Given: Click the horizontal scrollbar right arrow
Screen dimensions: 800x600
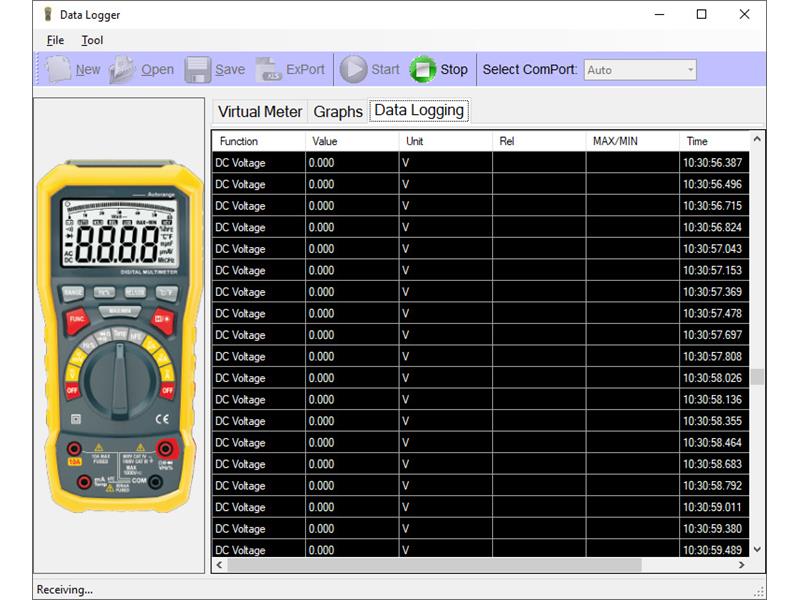Looking at the screenshot, I should [x=742, y=565].
